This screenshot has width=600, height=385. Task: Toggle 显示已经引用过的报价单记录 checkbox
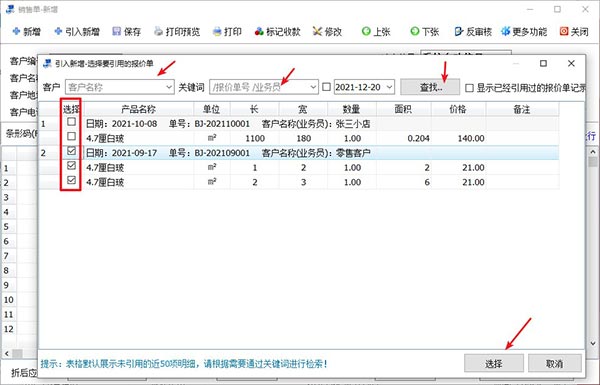click(x=469, y=88)
